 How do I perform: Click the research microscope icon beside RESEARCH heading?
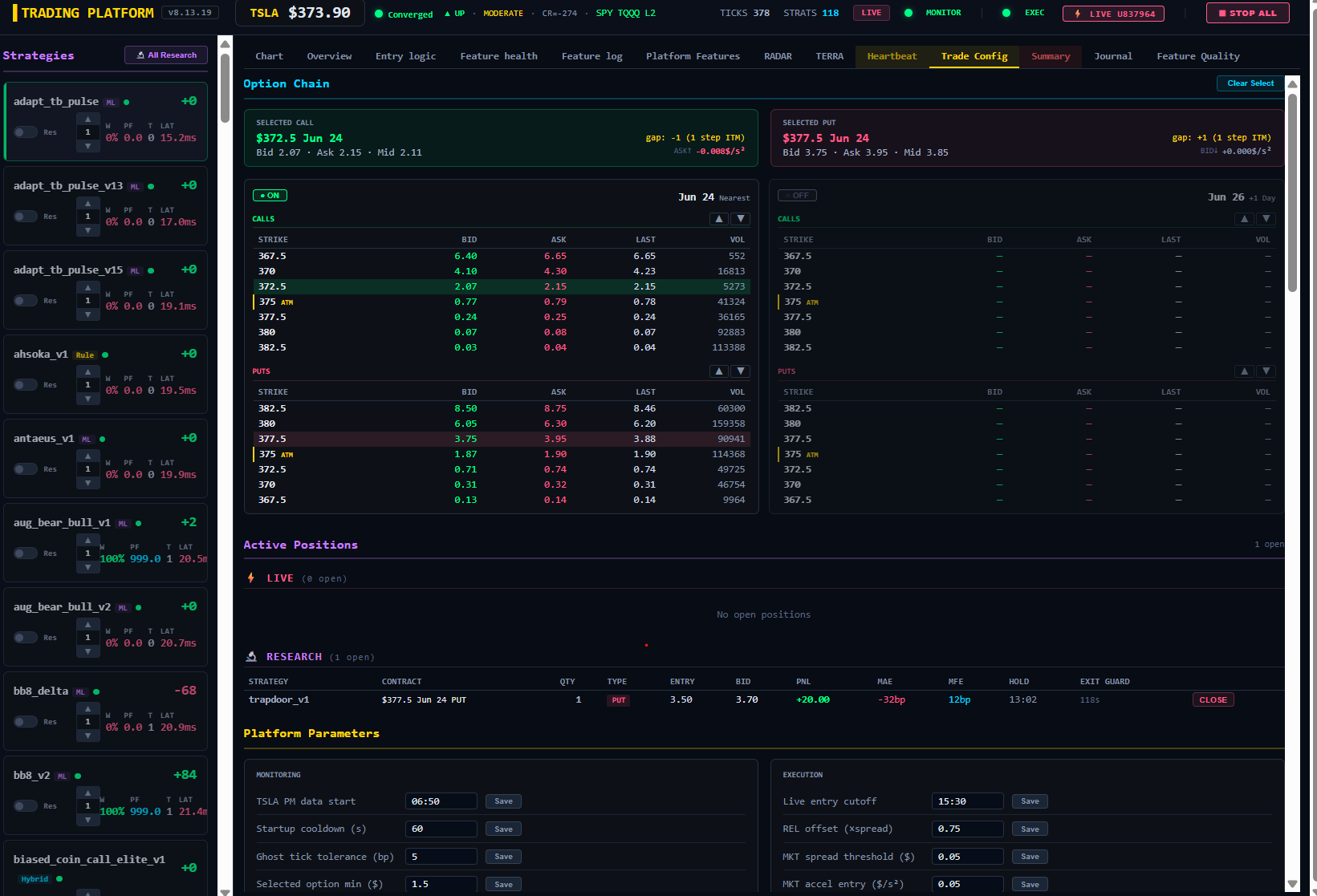point(251,657)
